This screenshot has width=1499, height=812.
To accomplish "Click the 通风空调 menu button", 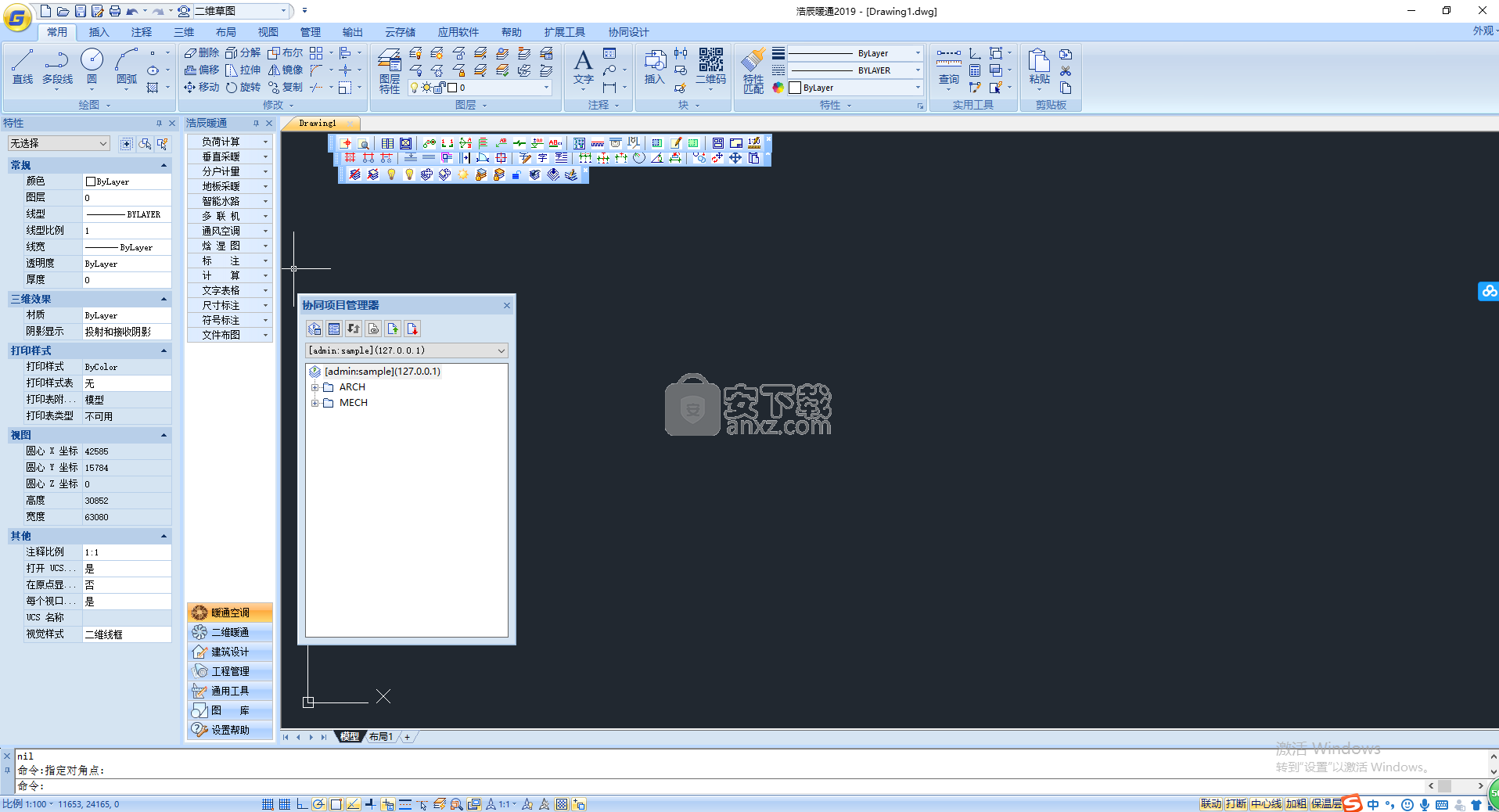I will point(229,231).
